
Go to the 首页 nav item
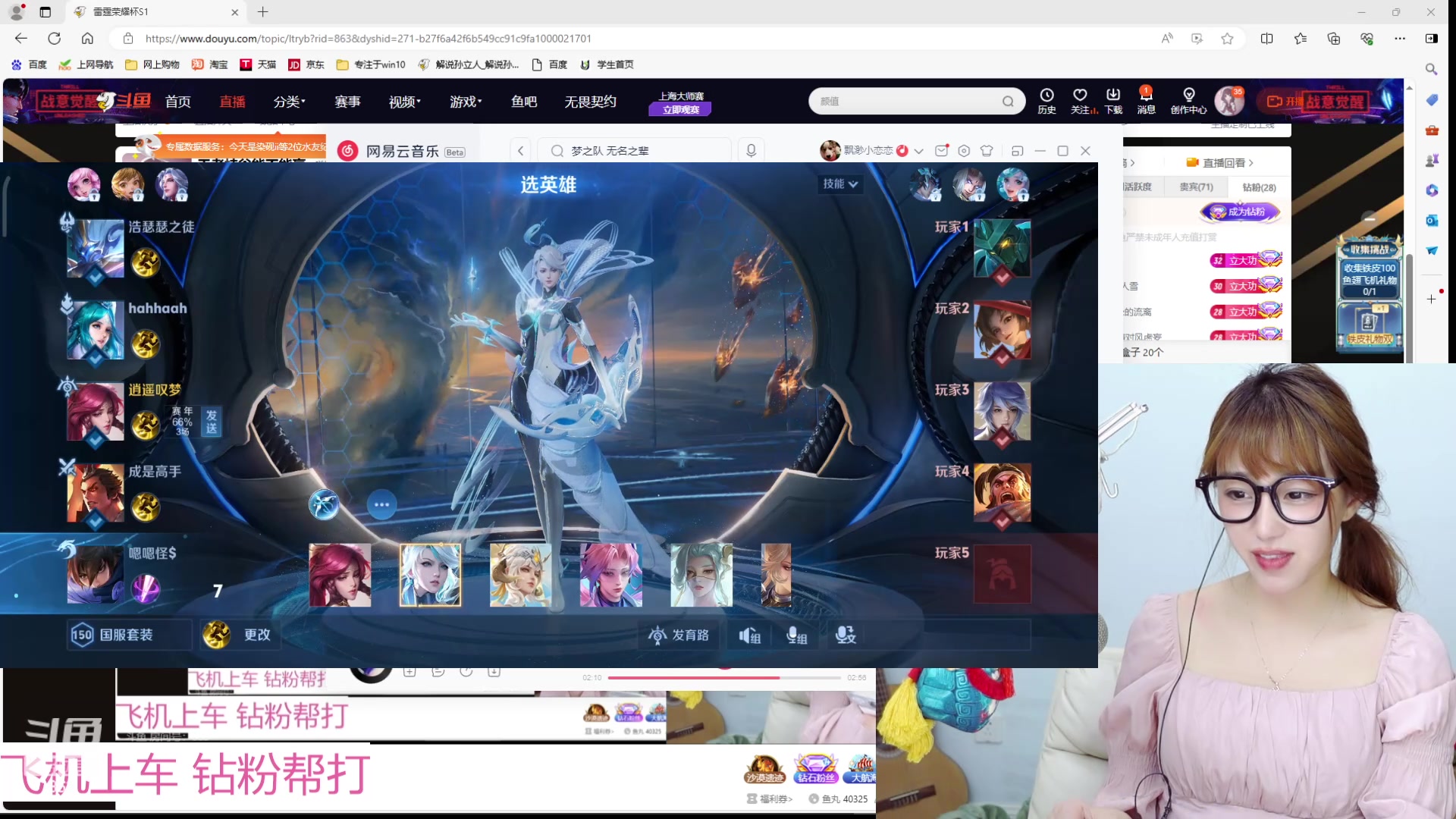point(177,102)
